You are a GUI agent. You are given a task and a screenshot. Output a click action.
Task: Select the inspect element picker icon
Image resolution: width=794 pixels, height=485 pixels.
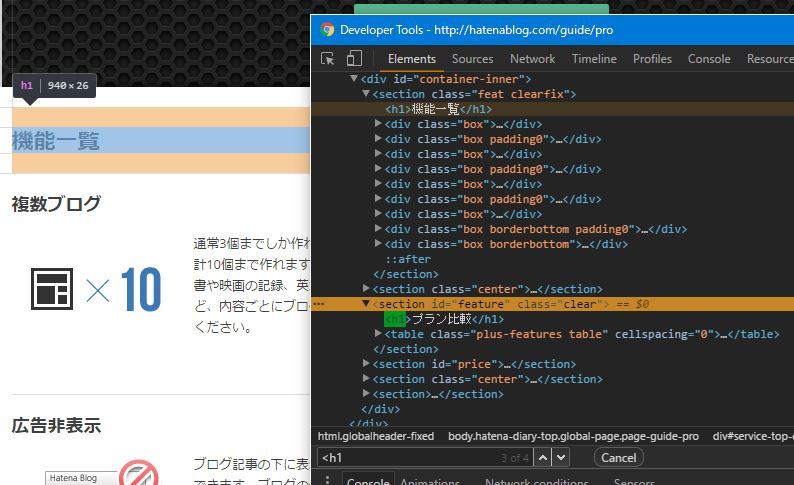[x=328, y=59]
